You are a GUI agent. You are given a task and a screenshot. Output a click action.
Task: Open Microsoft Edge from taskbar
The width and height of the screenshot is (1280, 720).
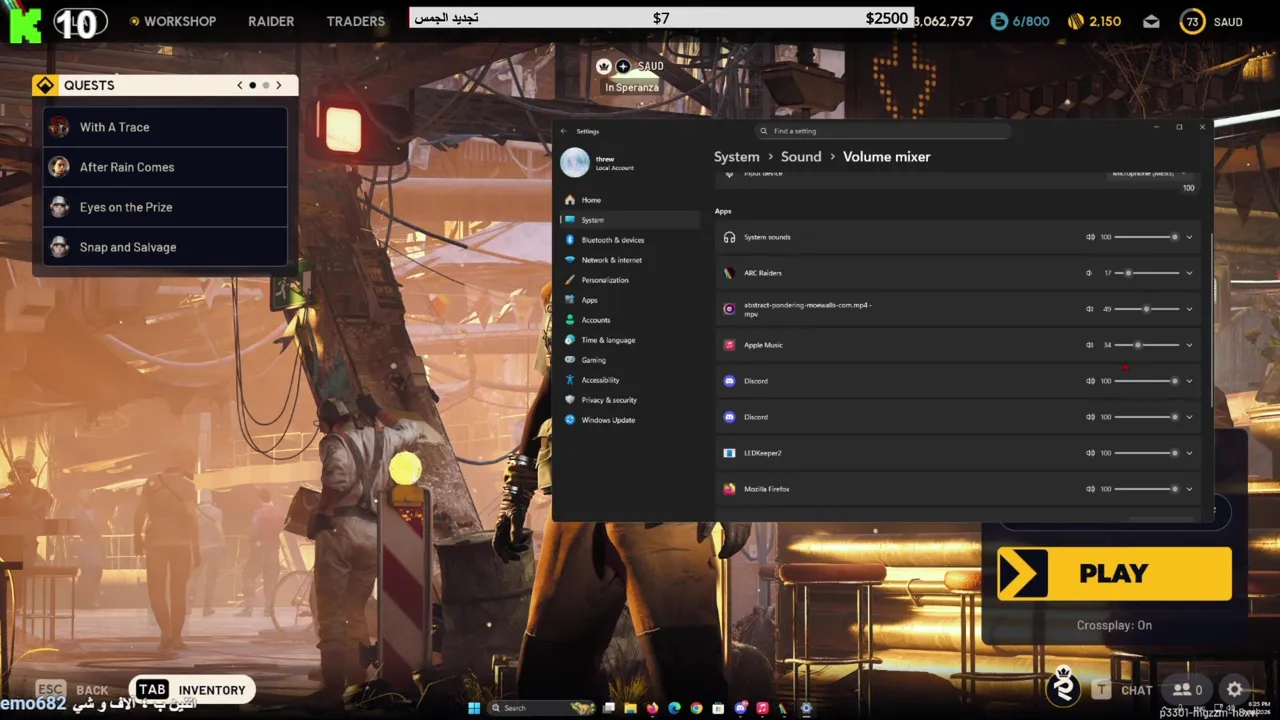[x=674, y=708]
